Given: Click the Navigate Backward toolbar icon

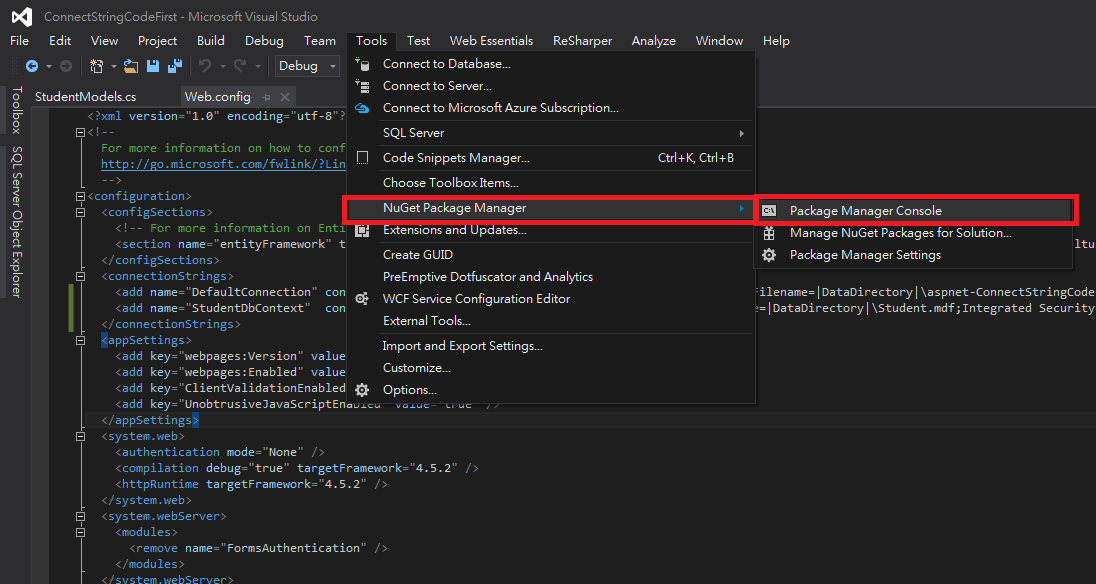Looking at the screenshot, I should tap(32, 66).
